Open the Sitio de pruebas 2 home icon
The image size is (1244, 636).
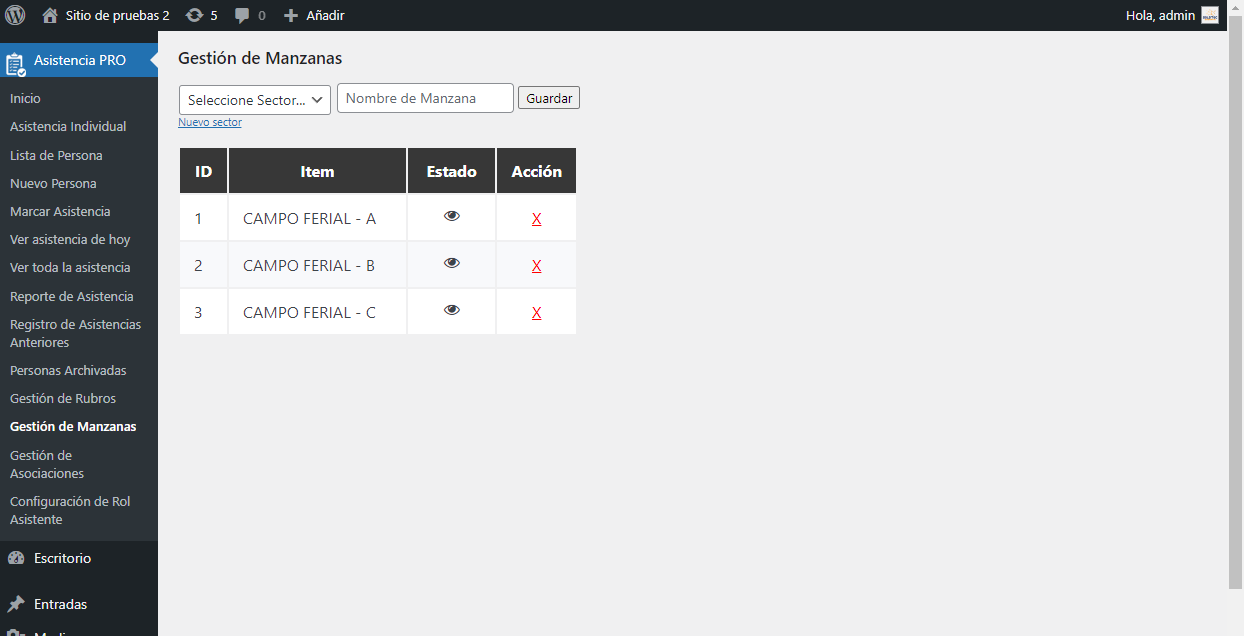(x=47, y=15)
